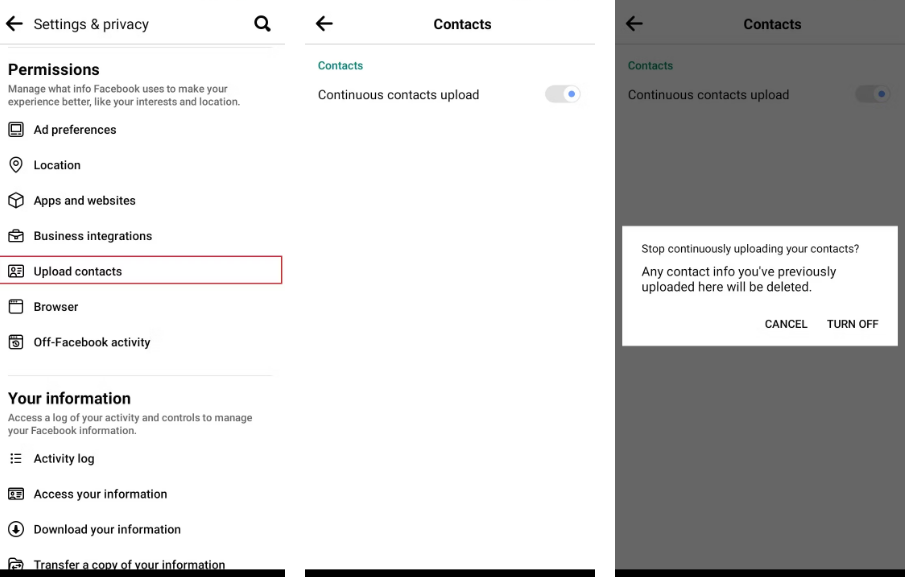Open Upload contacts
This screenshot has width=908, height=577.
coord(141,270)
